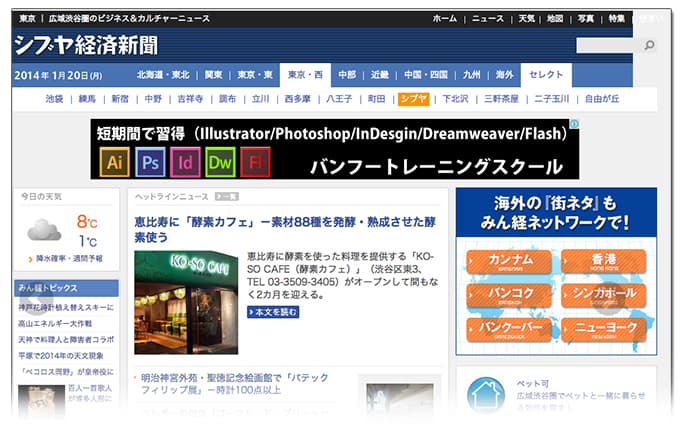Go to the 練馬 area link
This screenshot has width=690, height=444.
(x=87, y=99)
